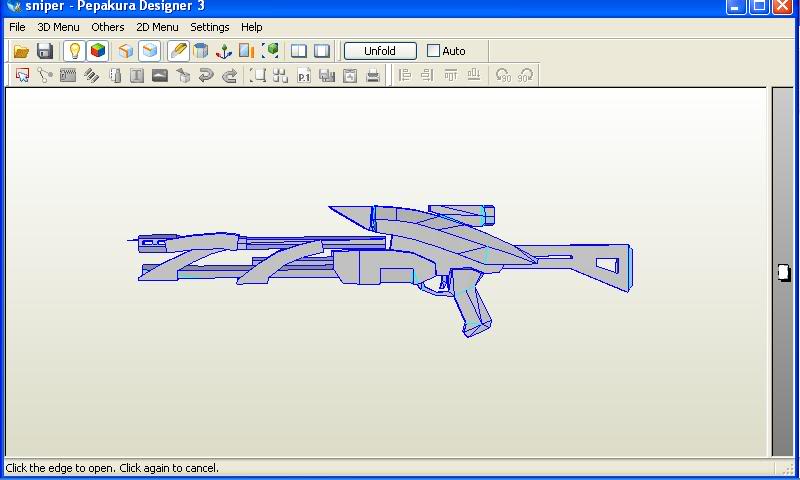Click the four-squares arrange parts icon
The width and height of the screenshot is (800, 480).
pyautogui.click(x=281, y=75)
